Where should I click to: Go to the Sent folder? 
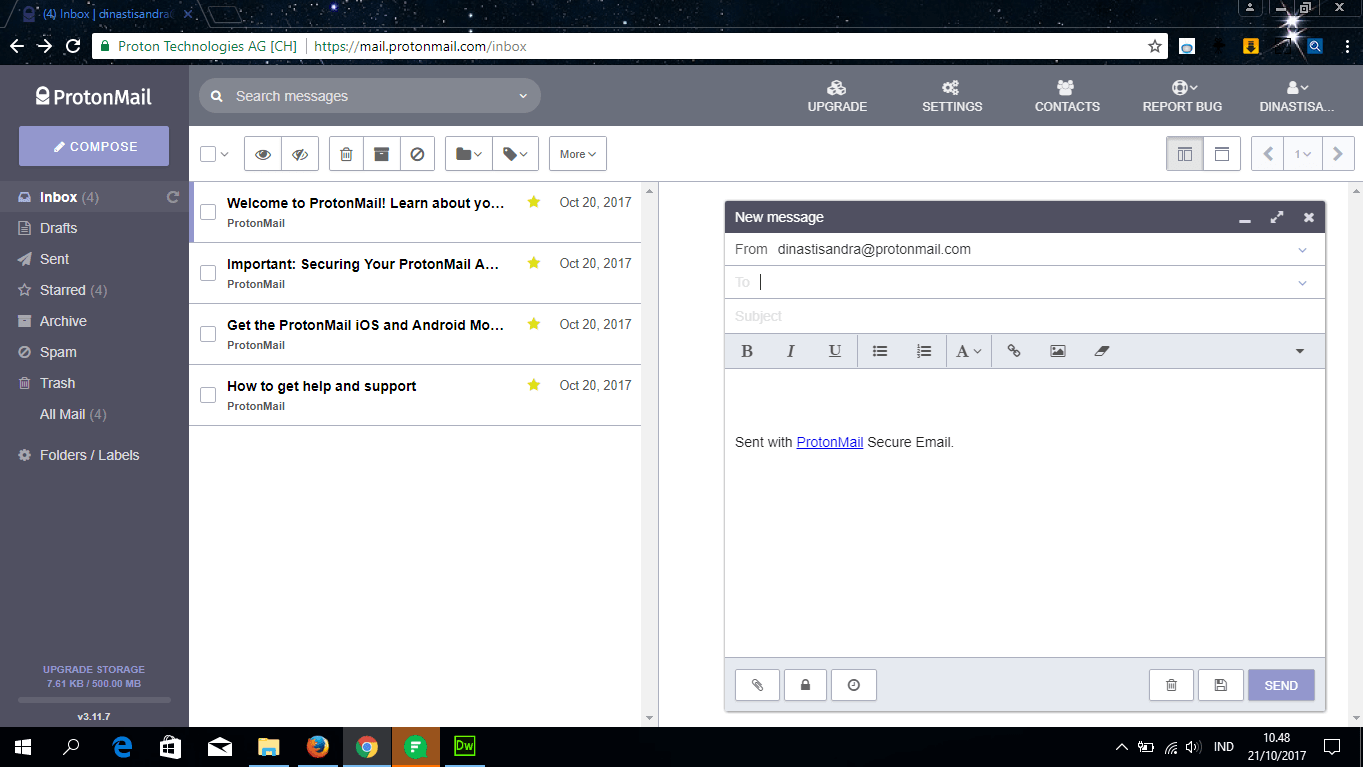(54, 259)
